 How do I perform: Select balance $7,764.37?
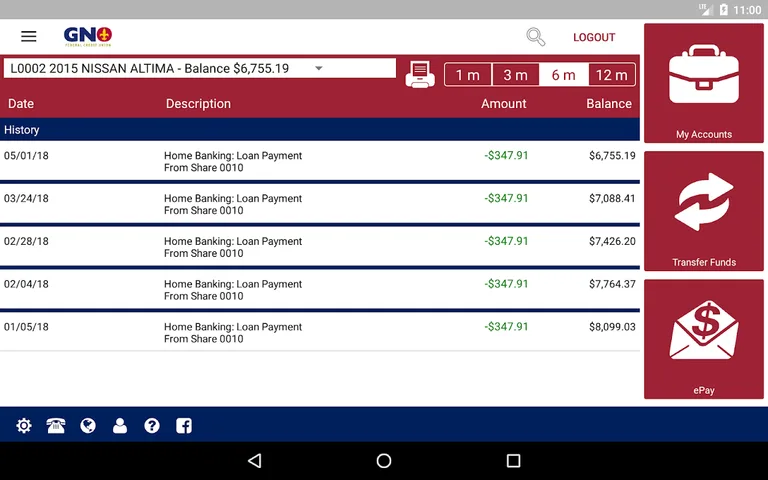pyautogui.click(x=612, y=284)
